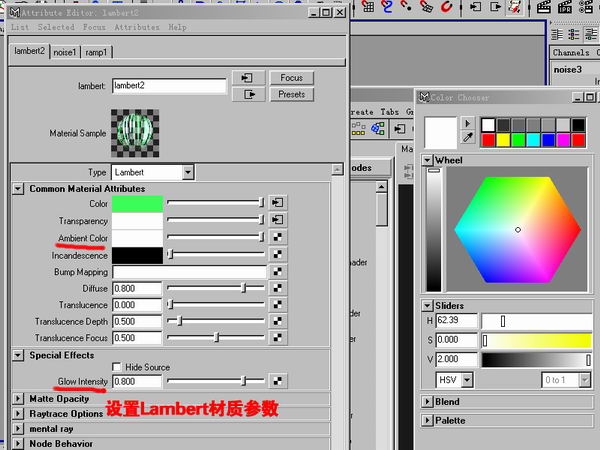
Task: Click the green Color swatch
Action: (137, 204)
